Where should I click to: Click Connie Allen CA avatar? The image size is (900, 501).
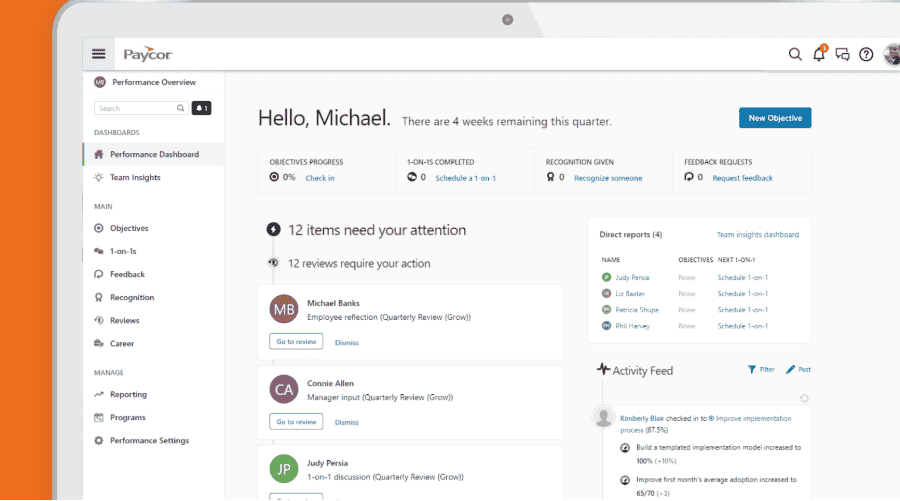[284, 389]
